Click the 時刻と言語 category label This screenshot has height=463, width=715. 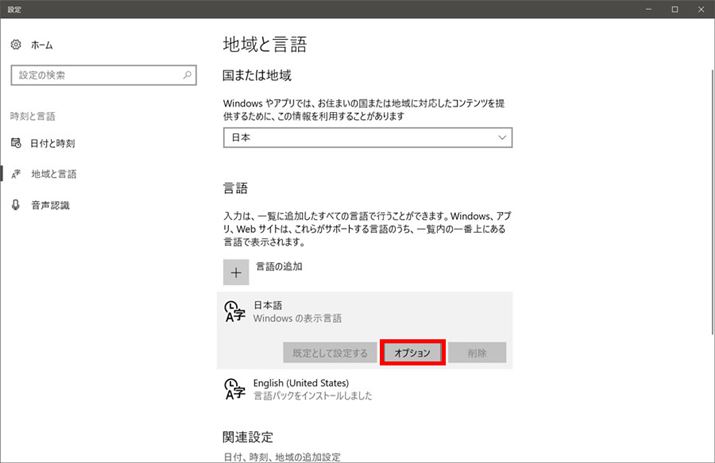33,116
